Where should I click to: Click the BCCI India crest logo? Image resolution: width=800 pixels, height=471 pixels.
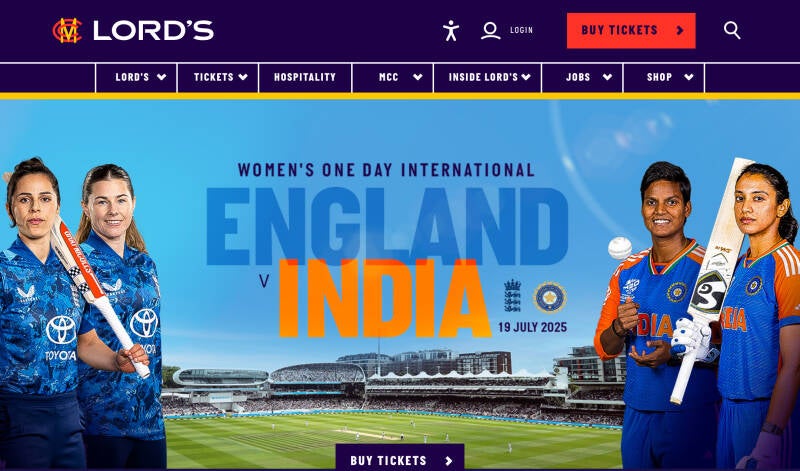550,297
